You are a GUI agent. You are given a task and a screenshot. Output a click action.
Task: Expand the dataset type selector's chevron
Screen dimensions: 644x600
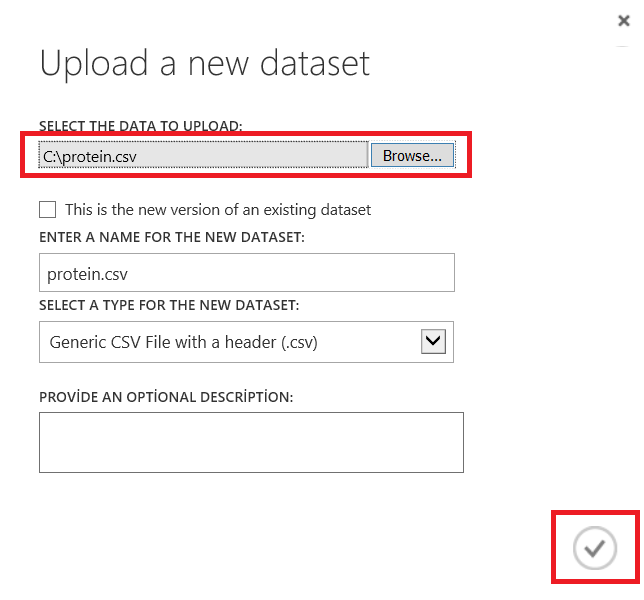tap(433, 342)
